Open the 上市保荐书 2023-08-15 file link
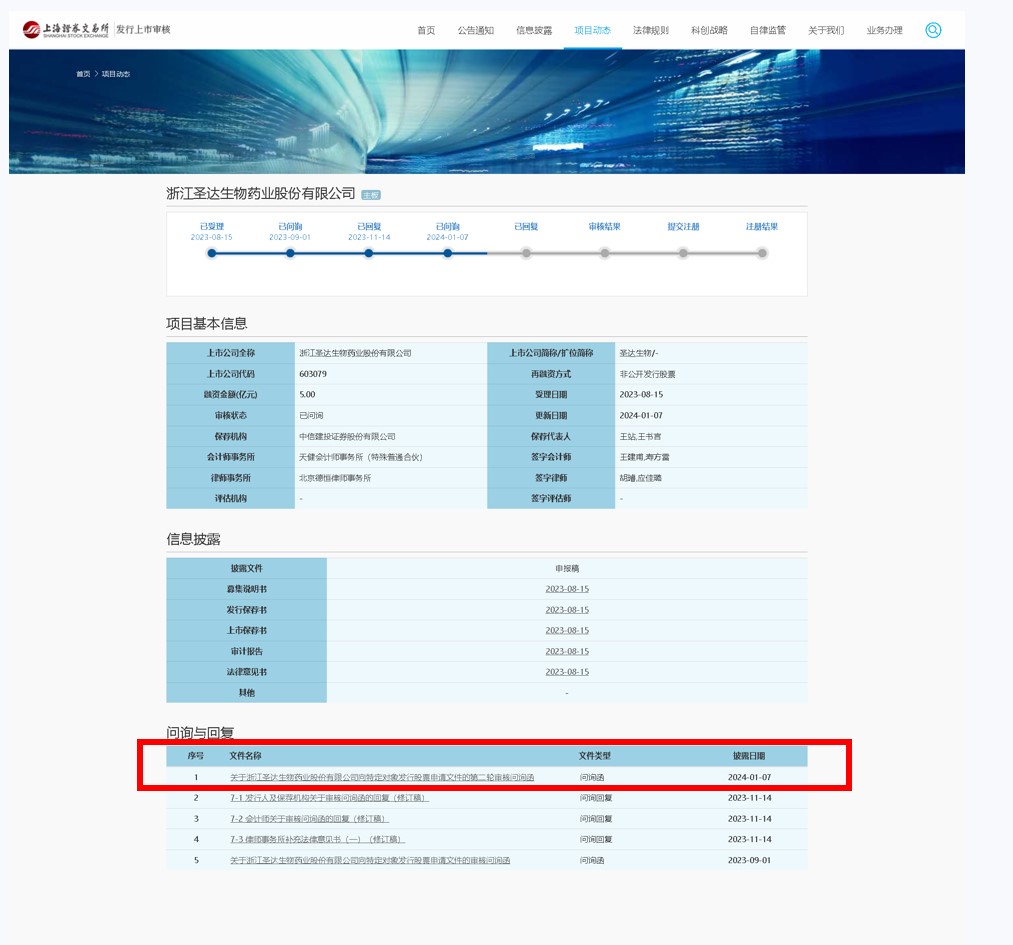Image resolution: width=1013 pixels, height=945 pixels. 567,630
